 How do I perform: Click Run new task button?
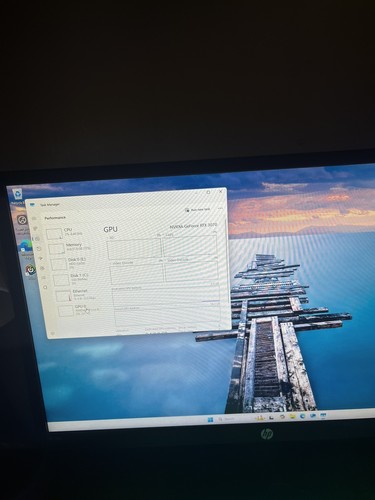point(198,210)
